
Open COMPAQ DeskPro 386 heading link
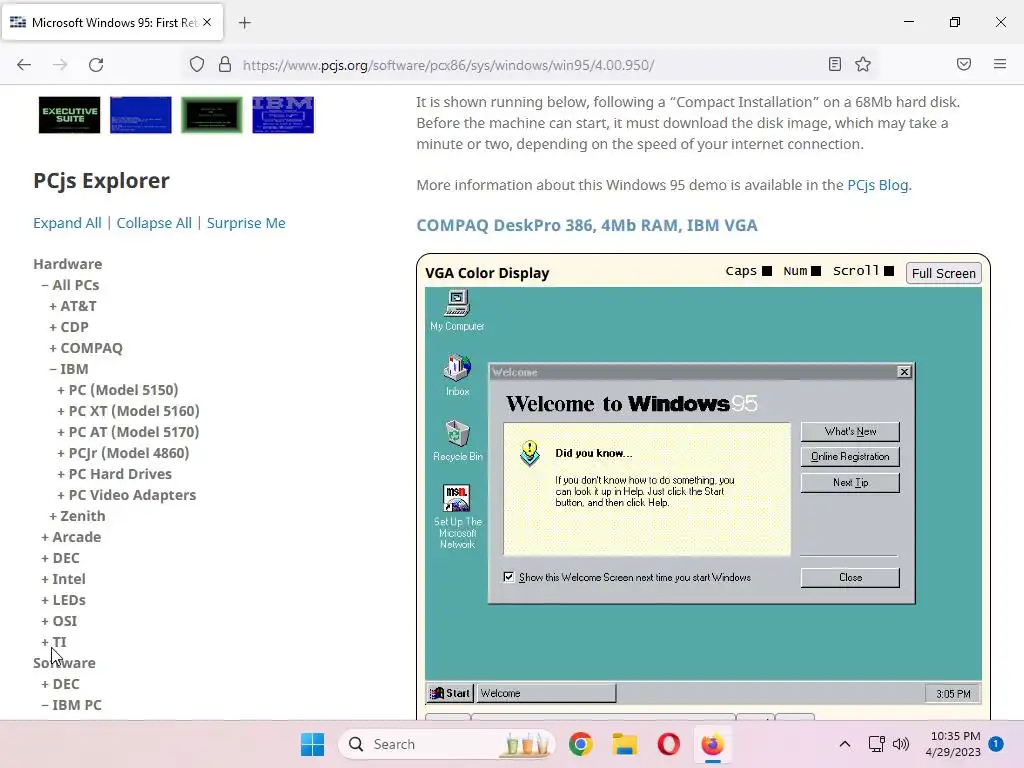coord(586,225)
